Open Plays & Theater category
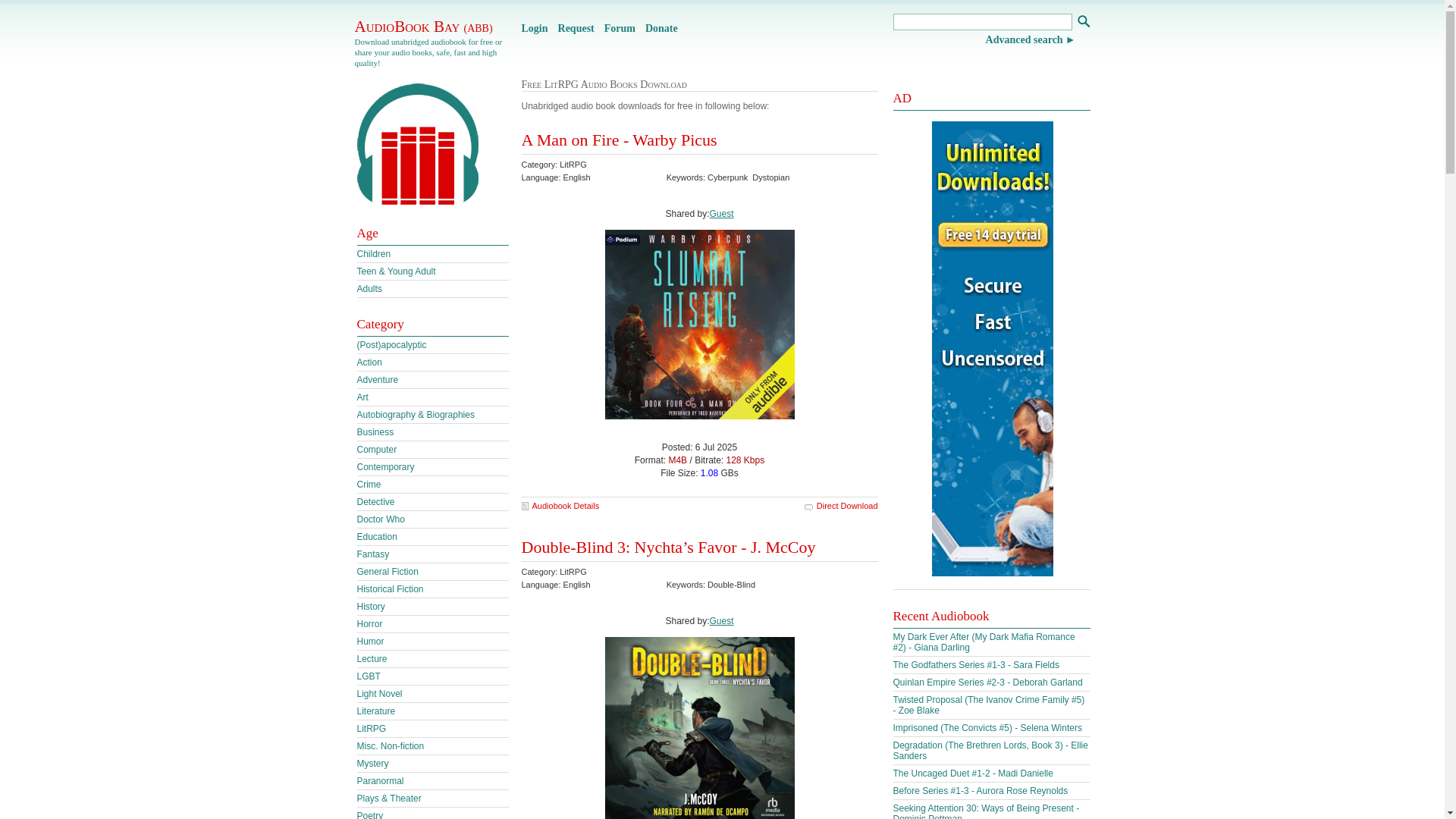 [388, 799]
